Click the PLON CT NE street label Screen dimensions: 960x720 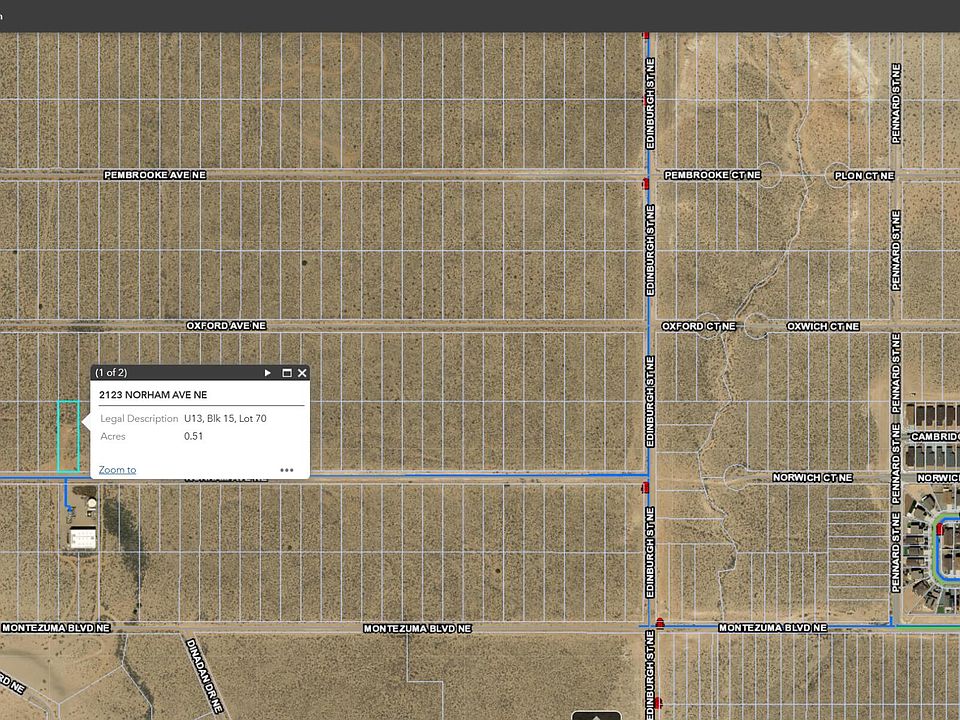pyautogui.click(x=864, y=176)
